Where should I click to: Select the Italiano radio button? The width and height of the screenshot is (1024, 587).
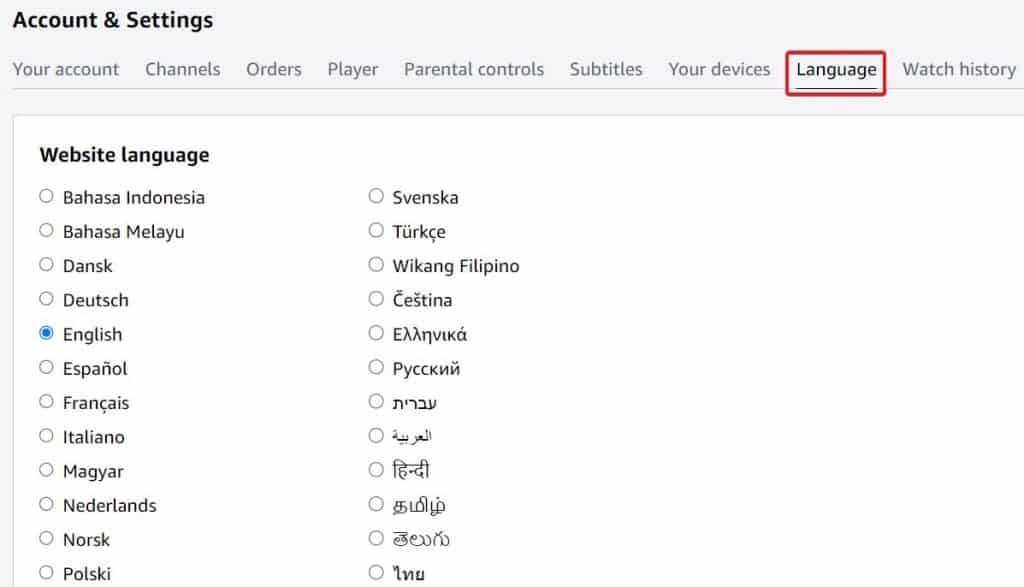pos(46,436)
